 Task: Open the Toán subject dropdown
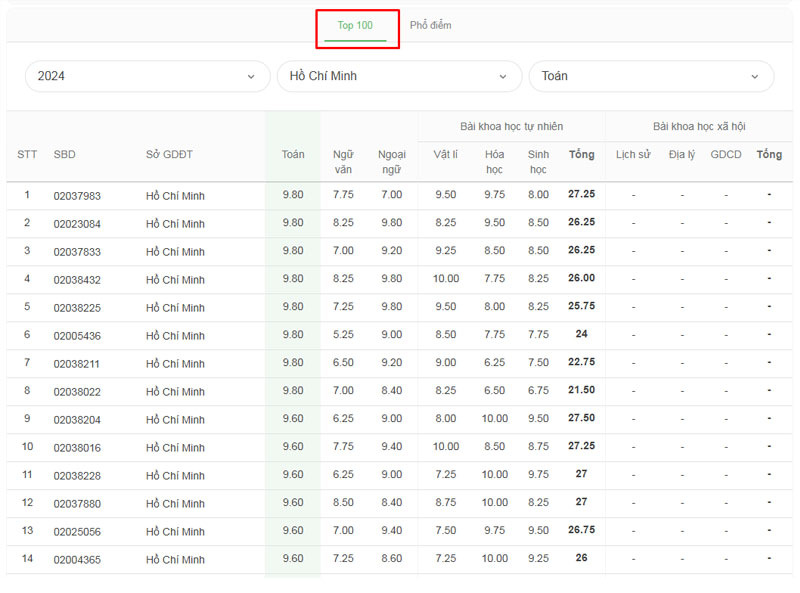pos(652,77)
